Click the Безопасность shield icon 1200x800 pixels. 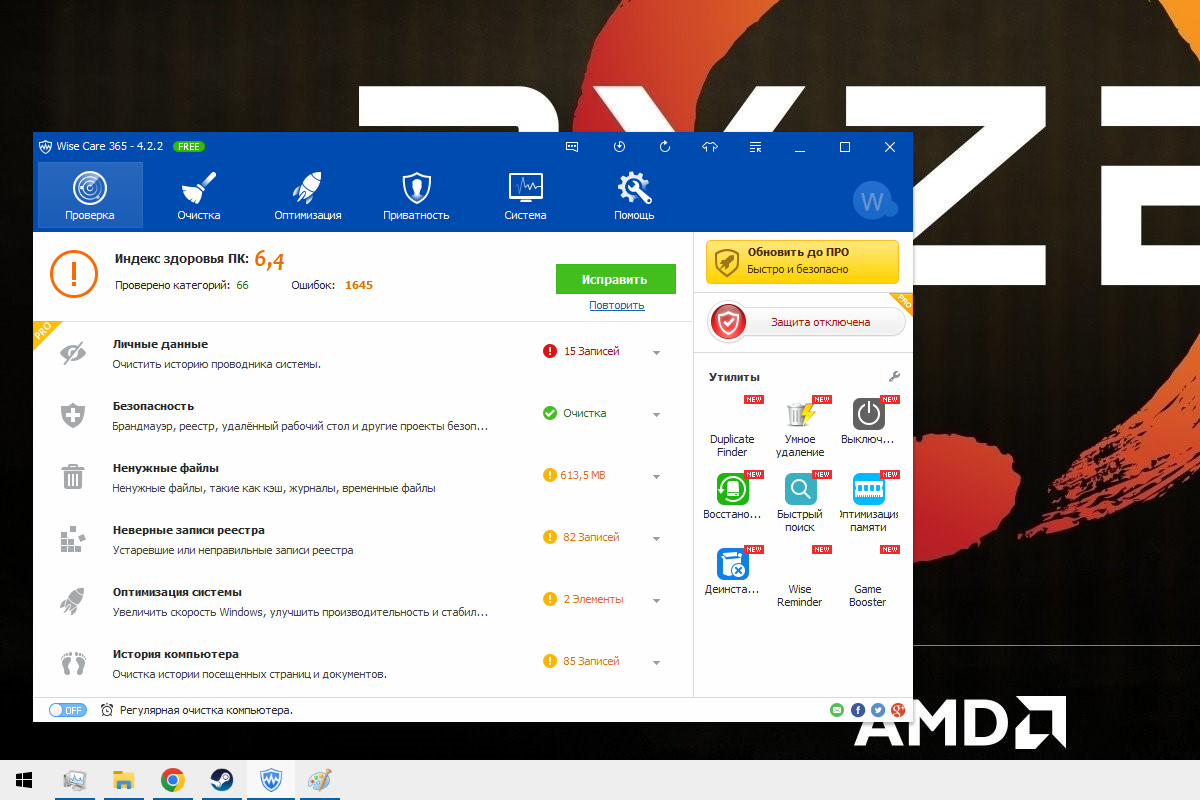point(73,415)
